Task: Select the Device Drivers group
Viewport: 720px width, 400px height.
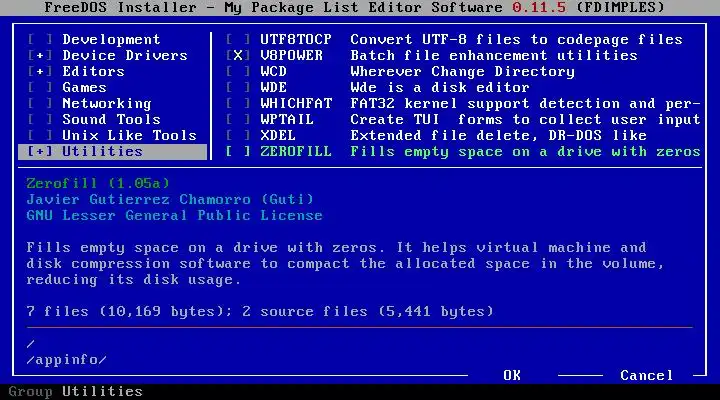Action: point(125,56)
